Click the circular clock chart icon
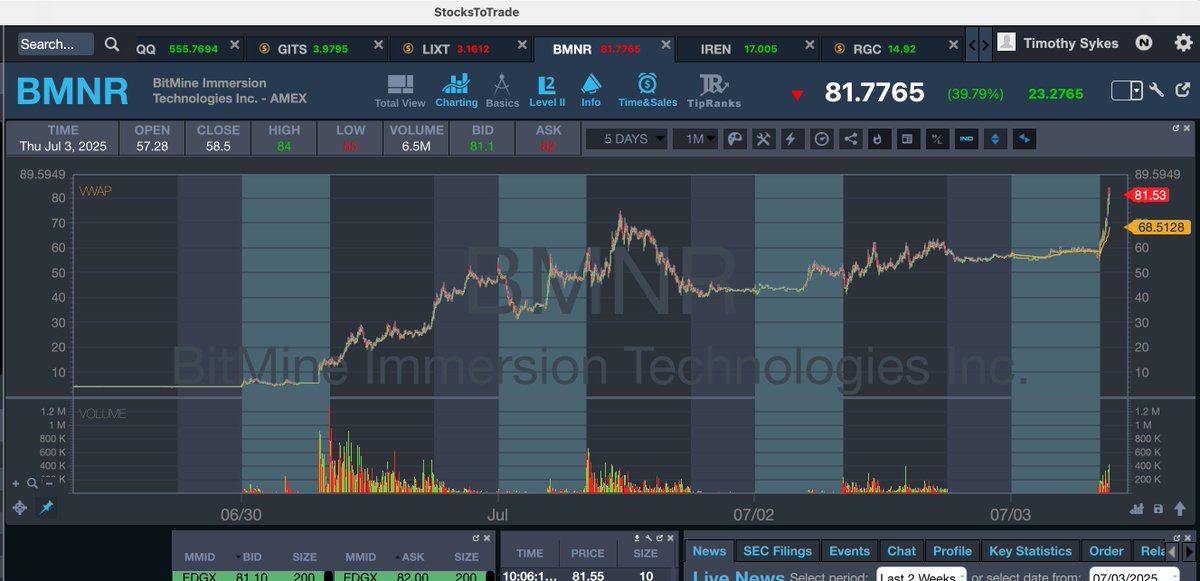This screenshot has height=581, width=1200. [821, 139]
